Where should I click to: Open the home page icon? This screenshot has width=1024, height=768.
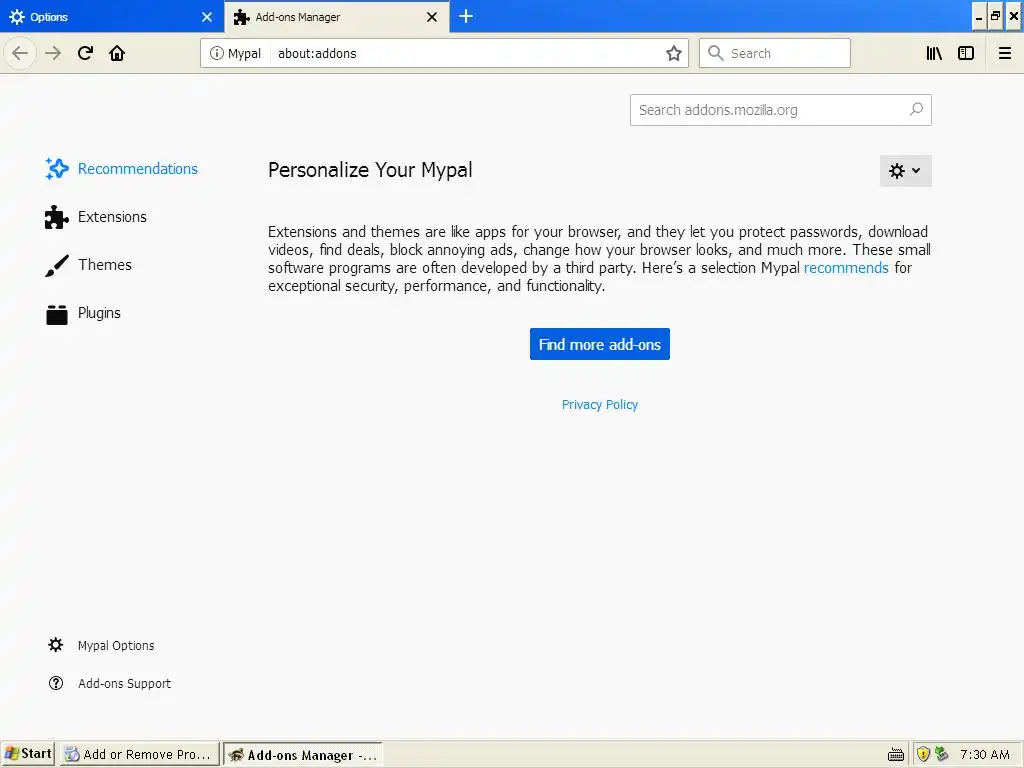pos(117,53)
